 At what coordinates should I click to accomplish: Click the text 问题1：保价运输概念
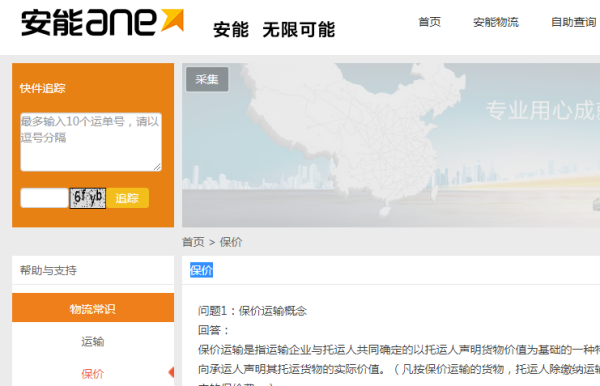253,311
